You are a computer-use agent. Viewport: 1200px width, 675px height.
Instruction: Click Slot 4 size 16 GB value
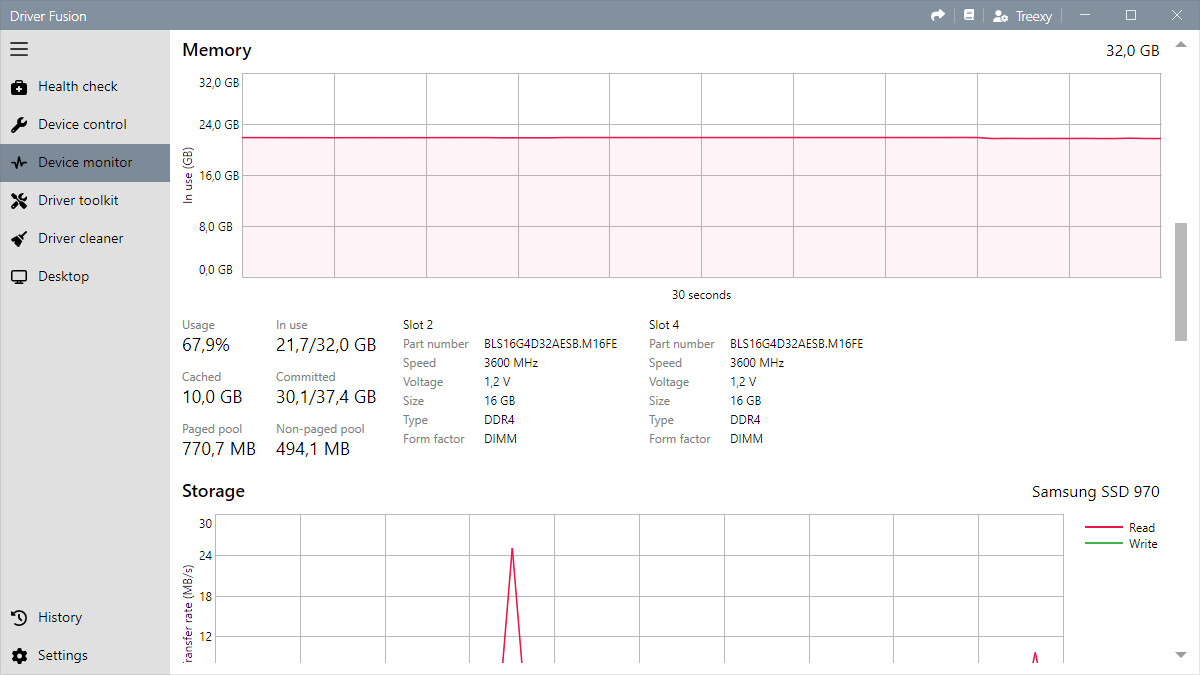(746, 401)
